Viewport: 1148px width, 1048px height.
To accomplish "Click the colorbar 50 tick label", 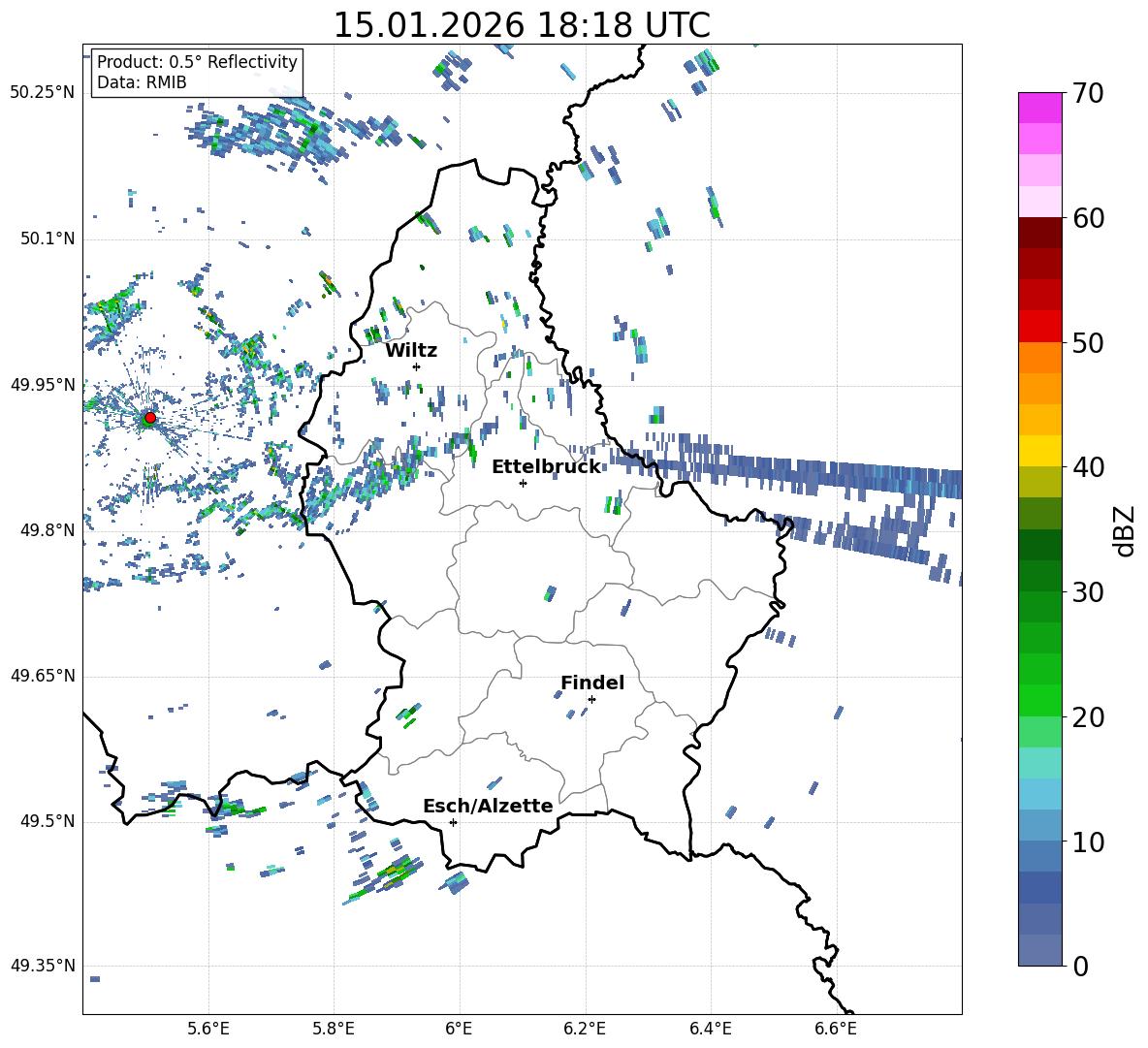I will click(1089, 342).
